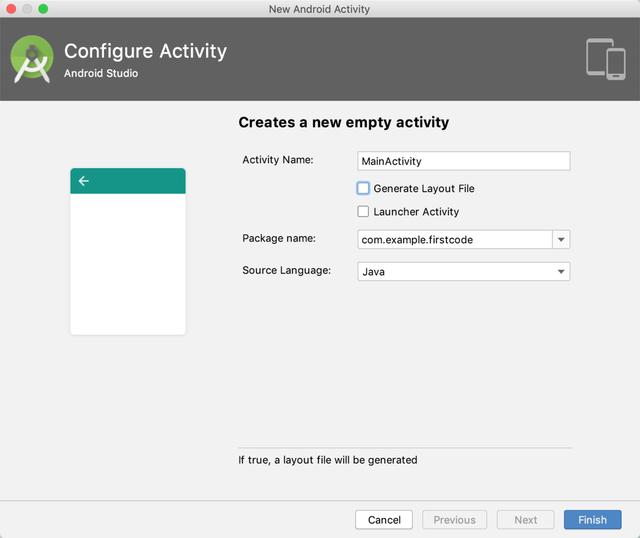This screenshot has width=640, height=538.
Task: Toggle the Launcher Activity checkbox
Action: click(363, 211)
